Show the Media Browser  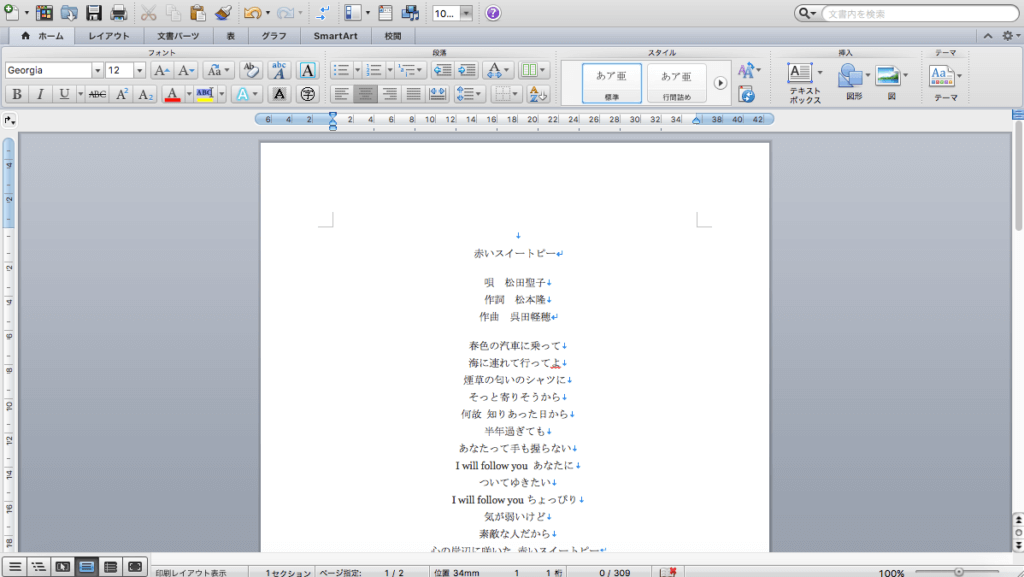(411, 12)
